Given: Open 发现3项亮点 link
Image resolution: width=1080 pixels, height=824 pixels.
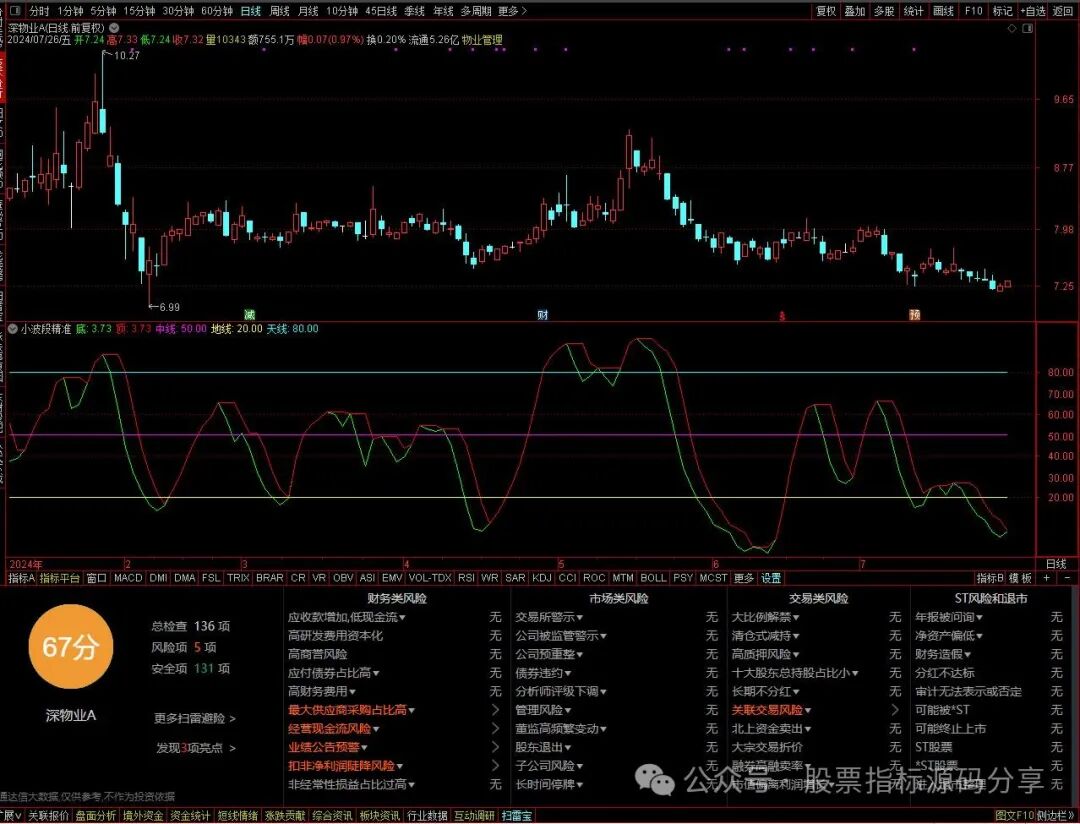Looking at the screenshot, I should [x=196, y=748].
